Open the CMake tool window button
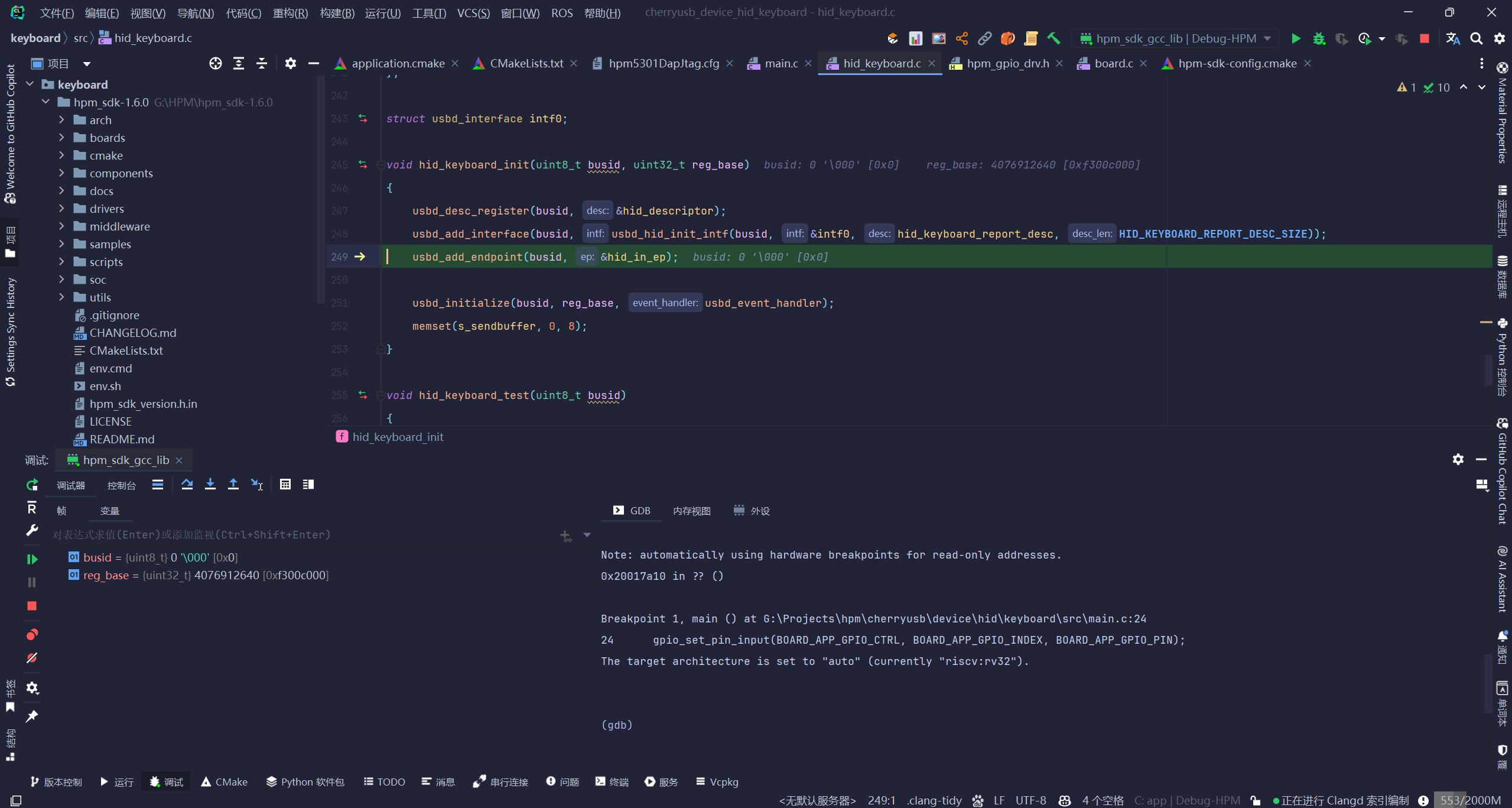The height and width of the screenshot is (808, 1512). point(225,781)
